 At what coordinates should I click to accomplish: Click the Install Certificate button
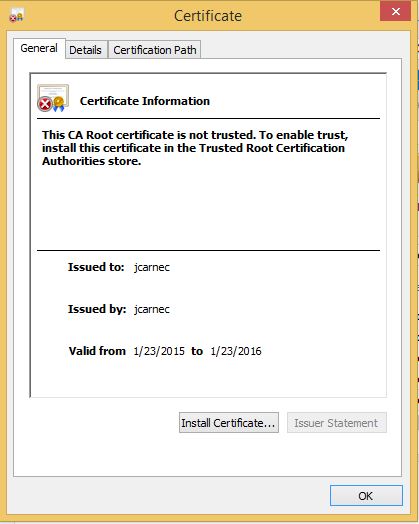point(229,423)
